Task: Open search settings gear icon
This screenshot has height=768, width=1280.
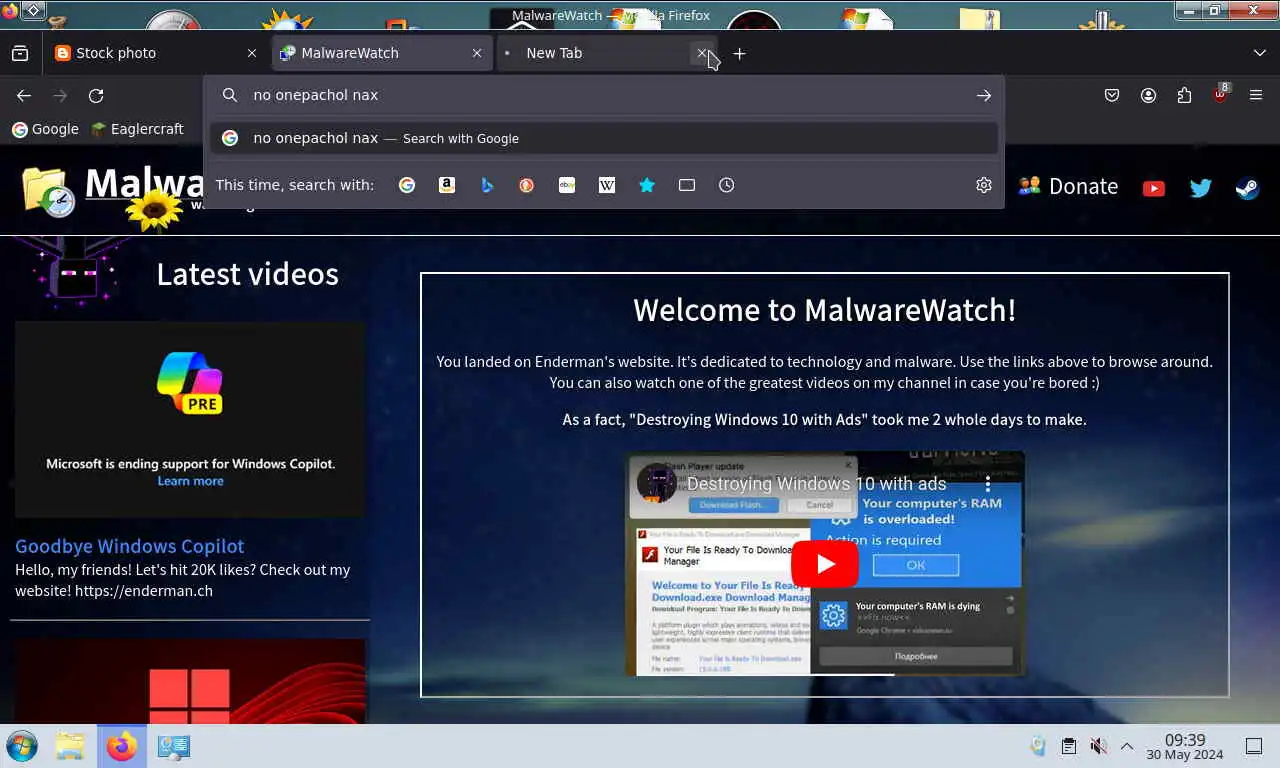Action: click(984, 185)
